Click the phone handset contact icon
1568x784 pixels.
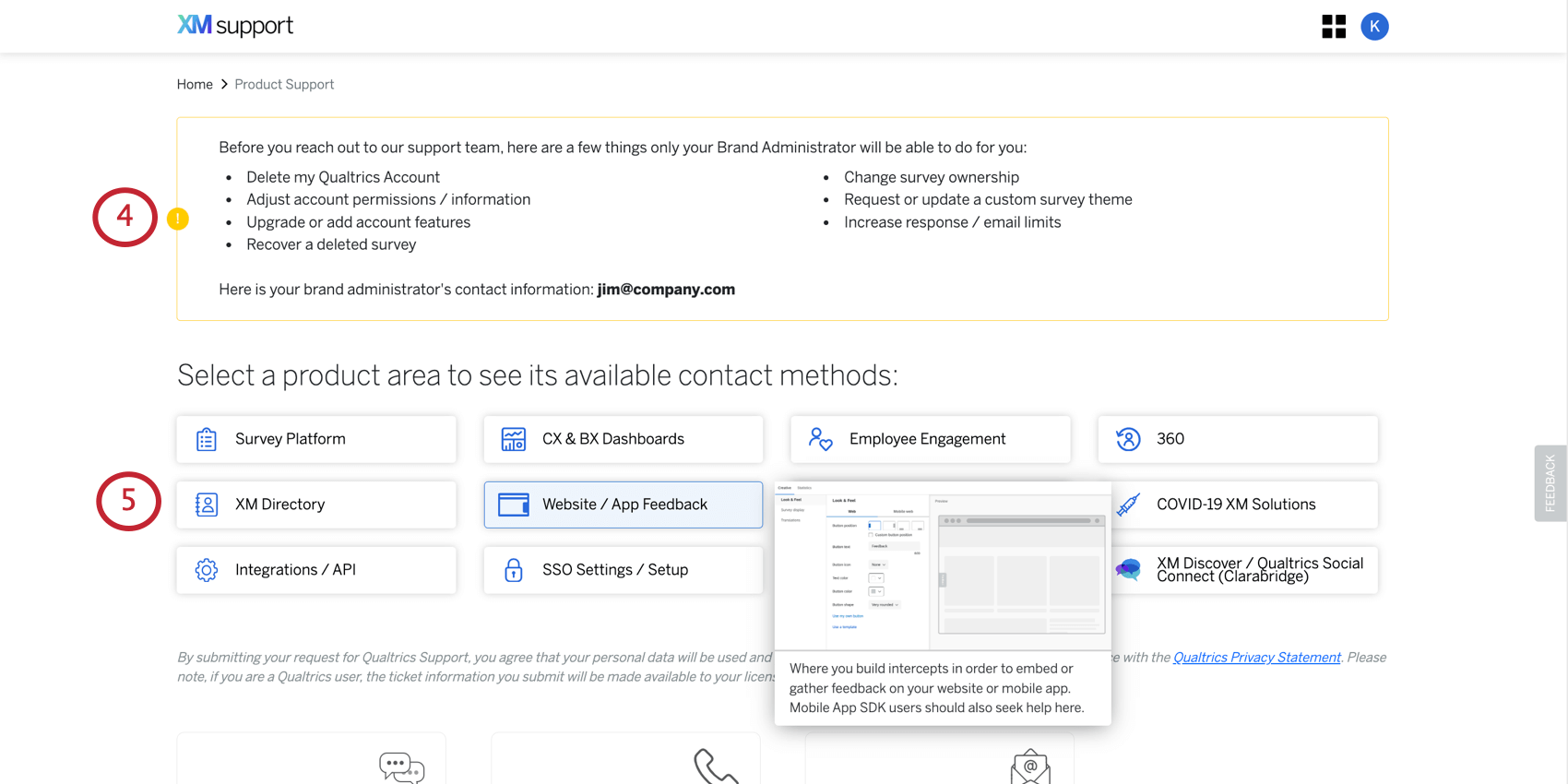[717, 766]
